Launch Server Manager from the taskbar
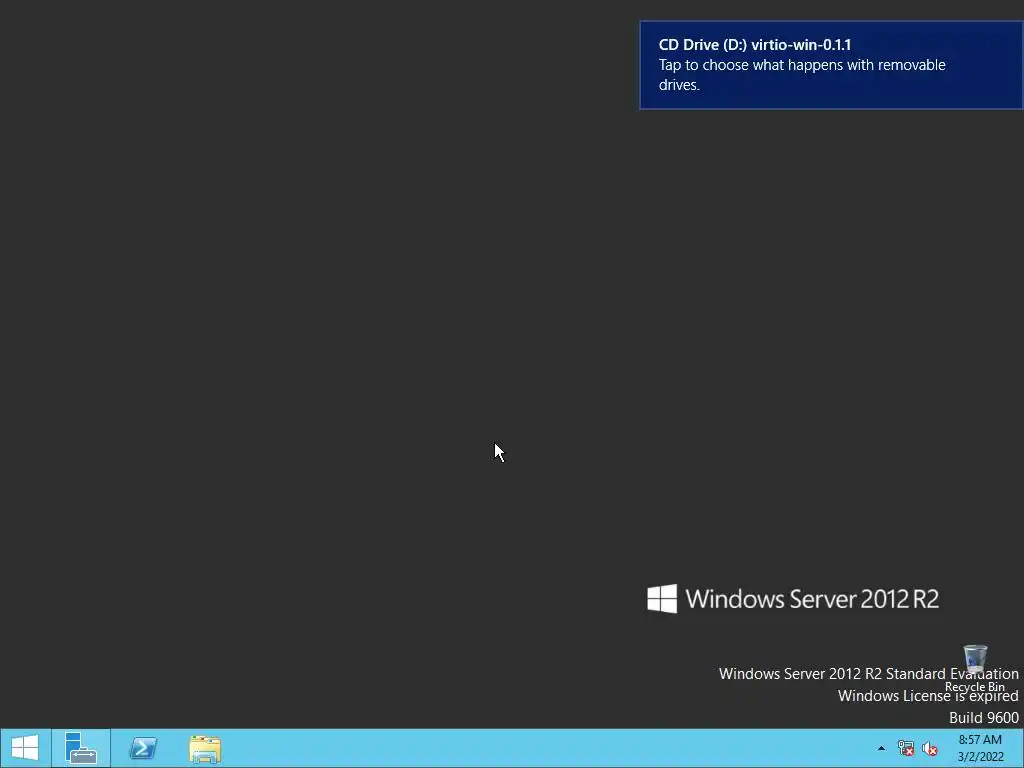 81,748
